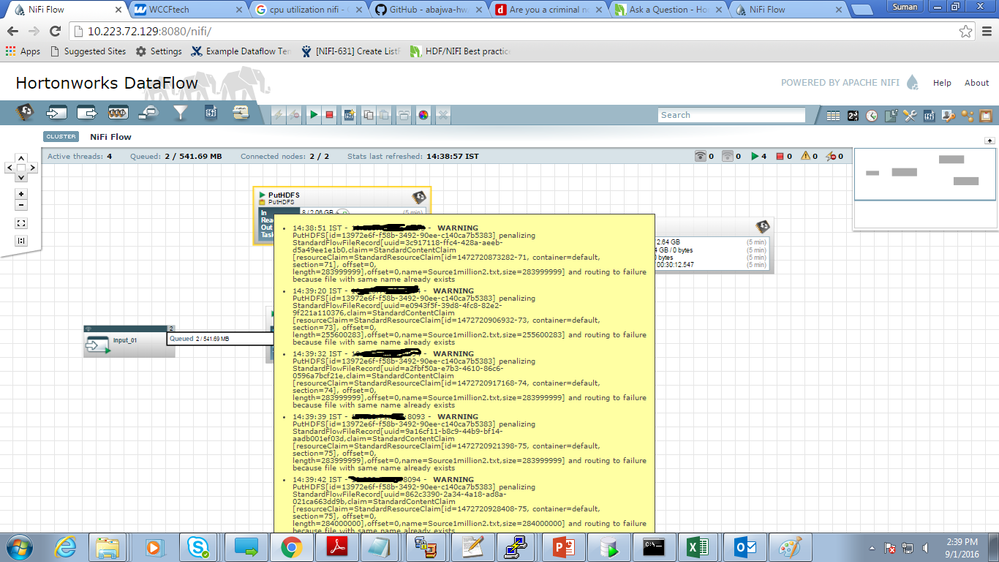Select the Template component icon
Screen dimensions: 999x562
(211, 113)
